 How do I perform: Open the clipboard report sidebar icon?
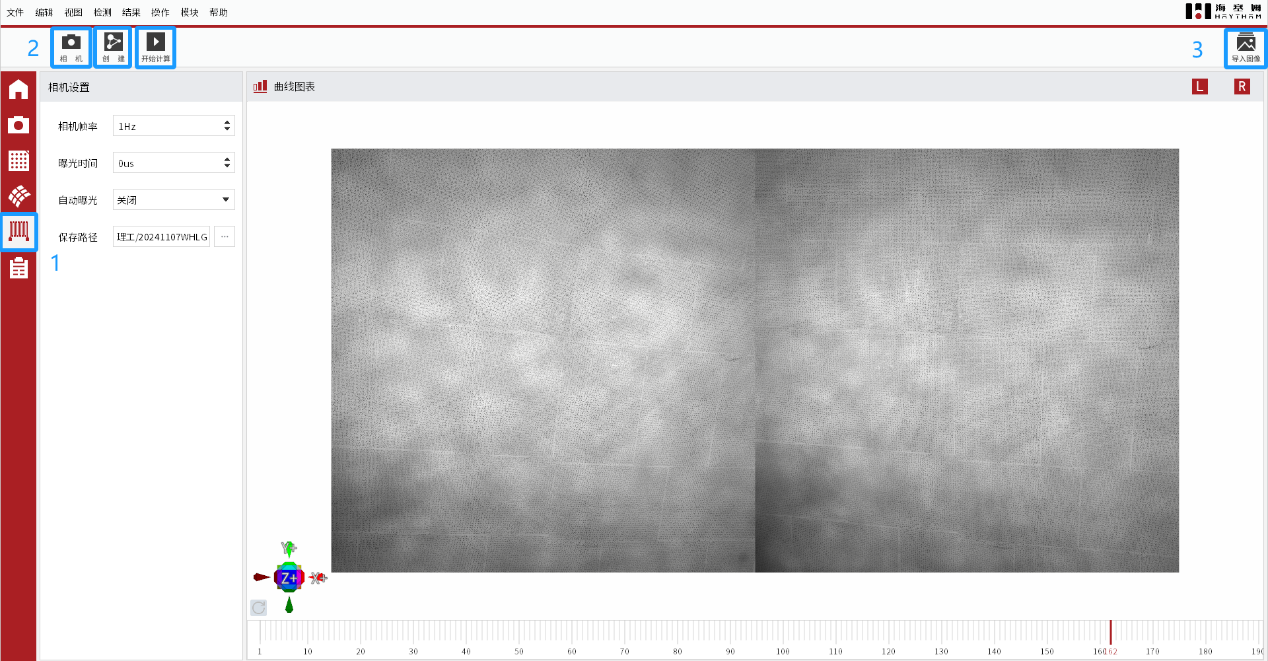[18, 267]
